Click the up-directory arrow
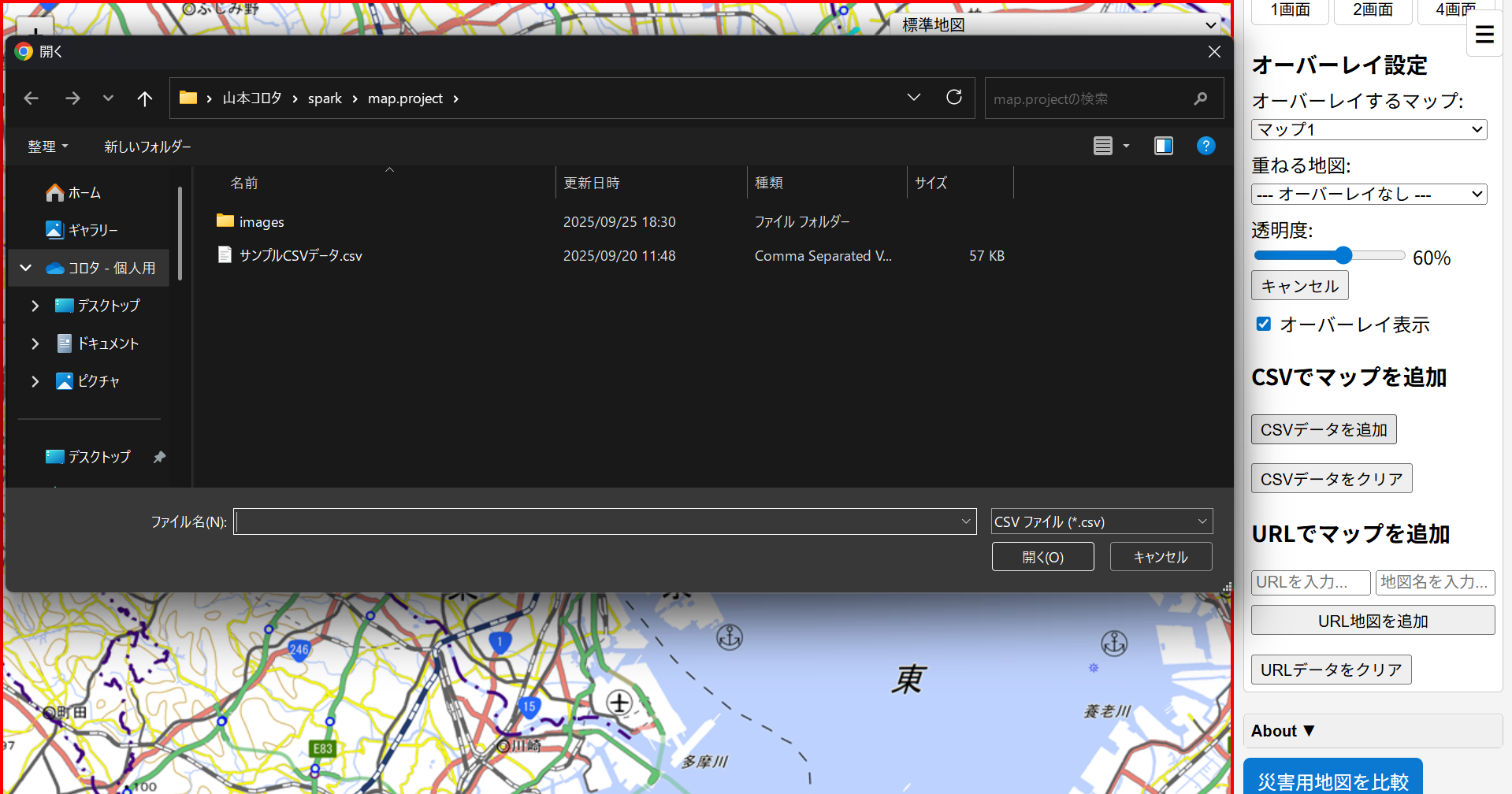 coord(144,98)
